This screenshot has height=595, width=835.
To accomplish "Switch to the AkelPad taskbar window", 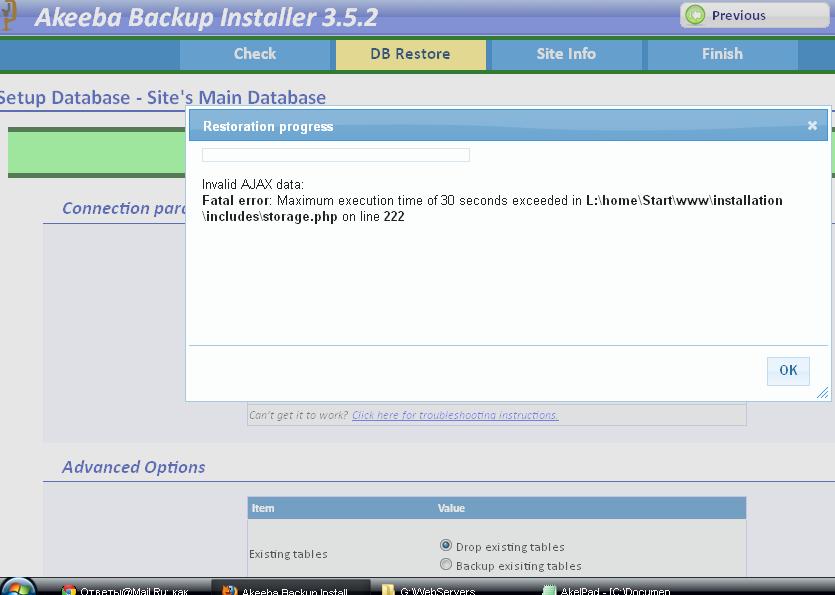I will coord(607,590).
